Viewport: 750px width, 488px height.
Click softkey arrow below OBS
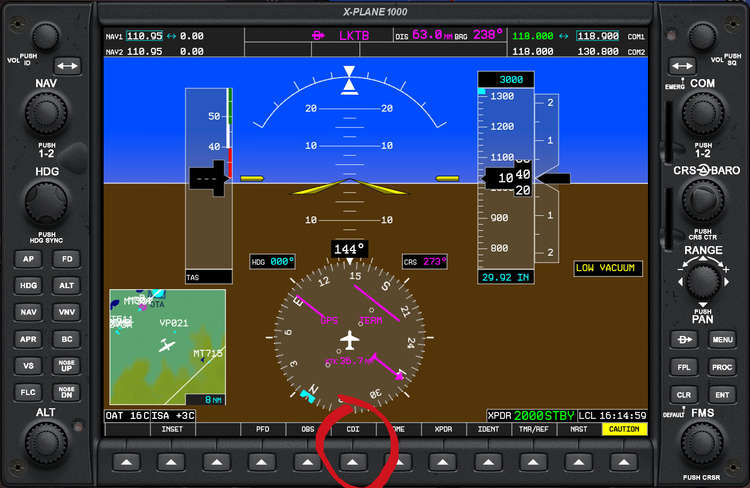click(307, 463)
